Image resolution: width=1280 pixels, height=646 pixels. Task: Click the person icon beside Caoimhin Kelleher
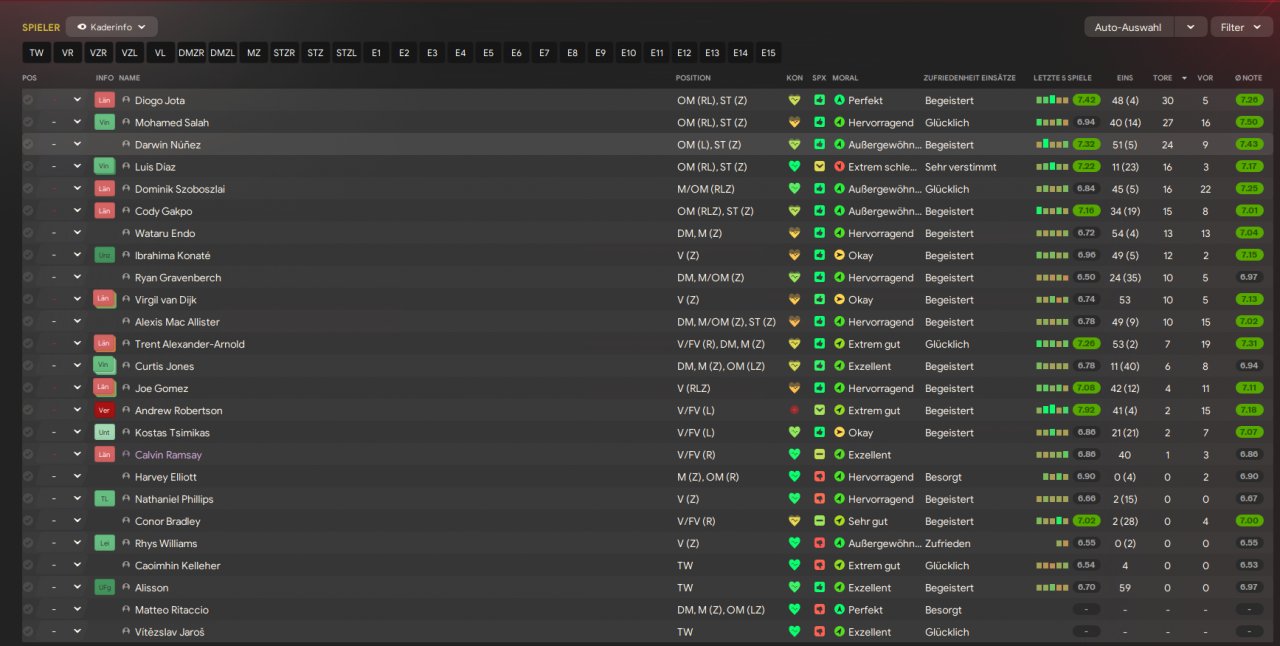pyautogui.click(x=126, y=565)
